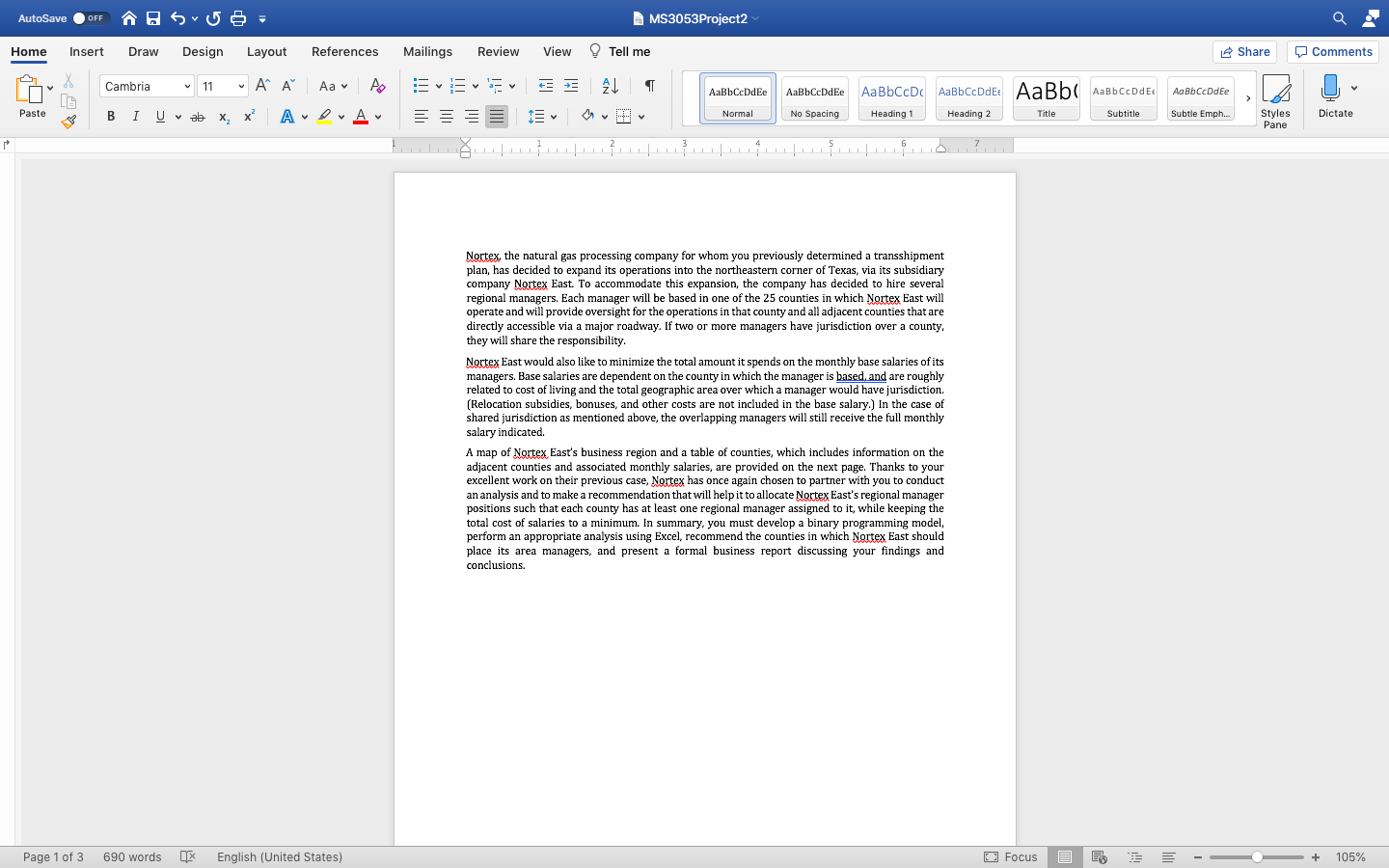Apply strikethrough formatting
The height and width of the screenshot is (868, 1389).
tap(198, 117)
